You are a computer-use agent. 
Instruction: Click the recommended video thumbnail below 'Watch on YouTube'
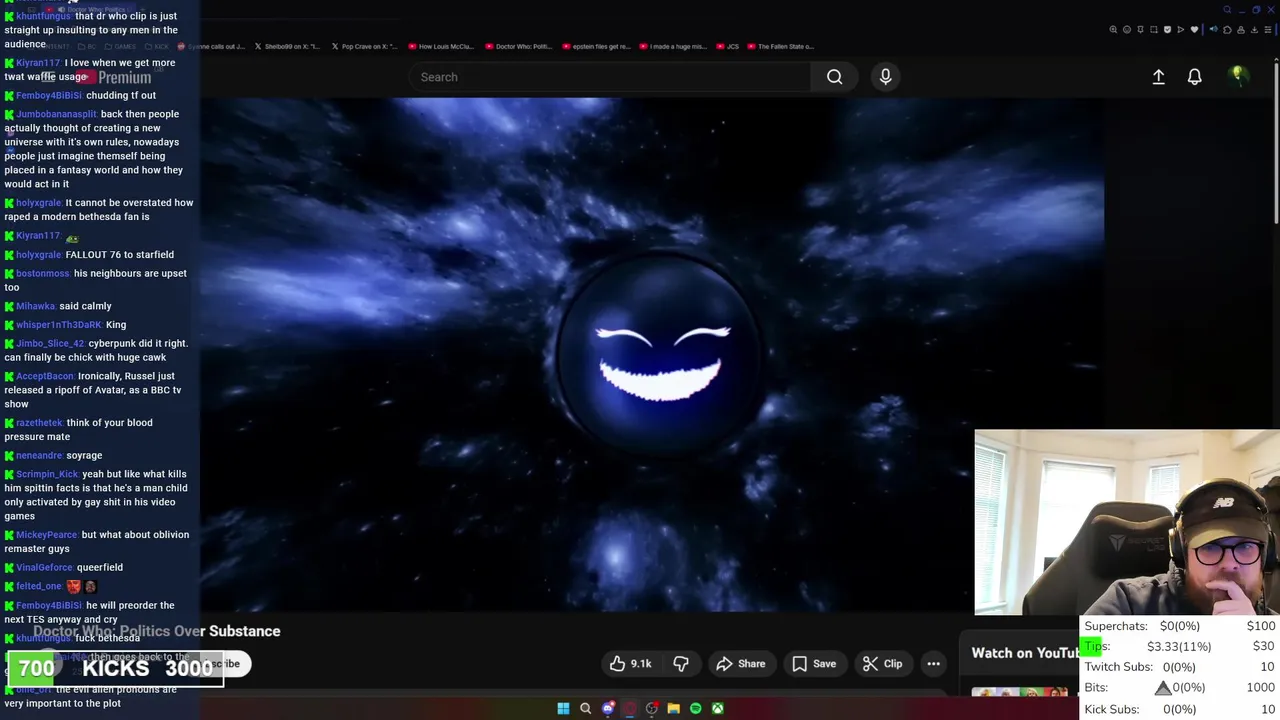(1020, 692)
